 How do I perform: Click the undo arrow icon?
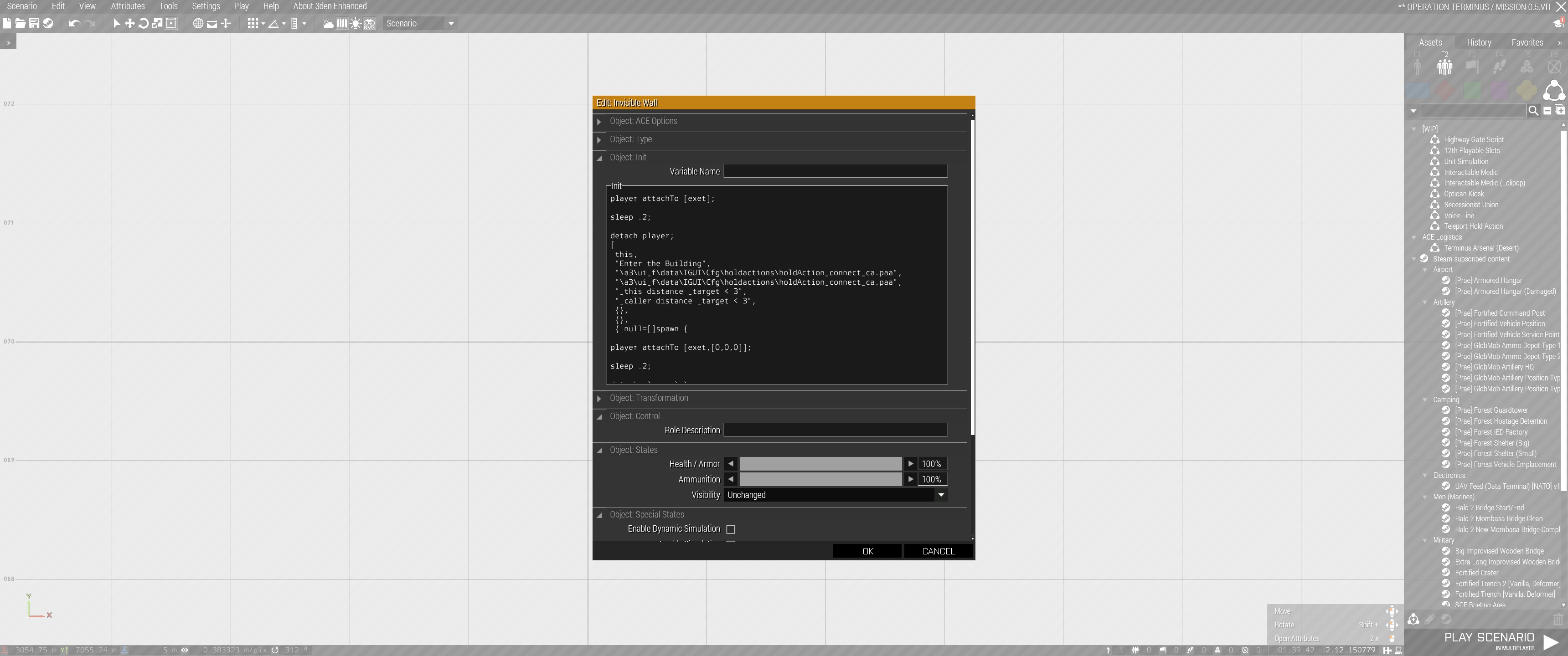(x=74, y=23)
